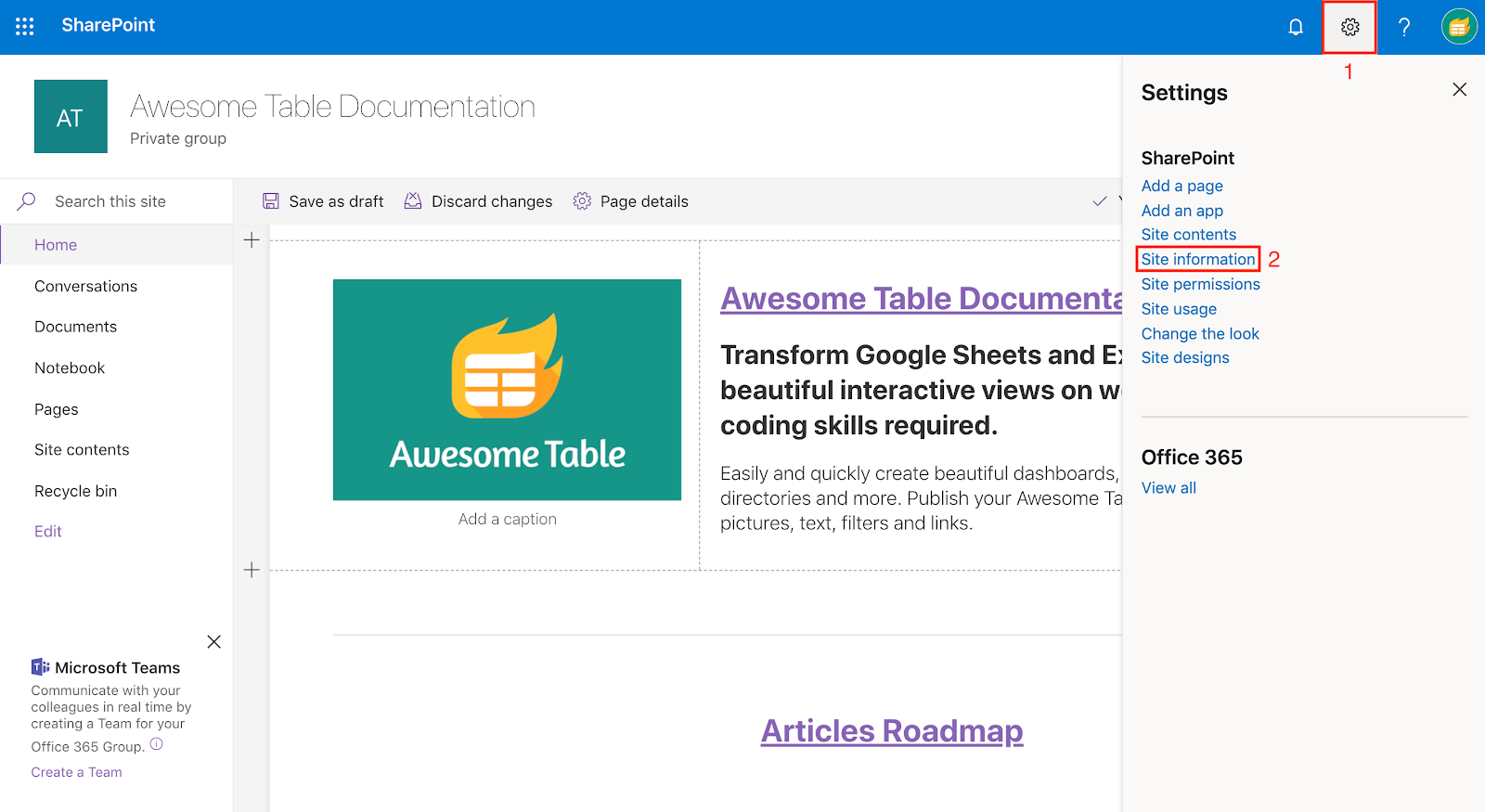Click Add an app in Settings
The height and width of the screenshot is (812, 1485).
click(1182, 211)
